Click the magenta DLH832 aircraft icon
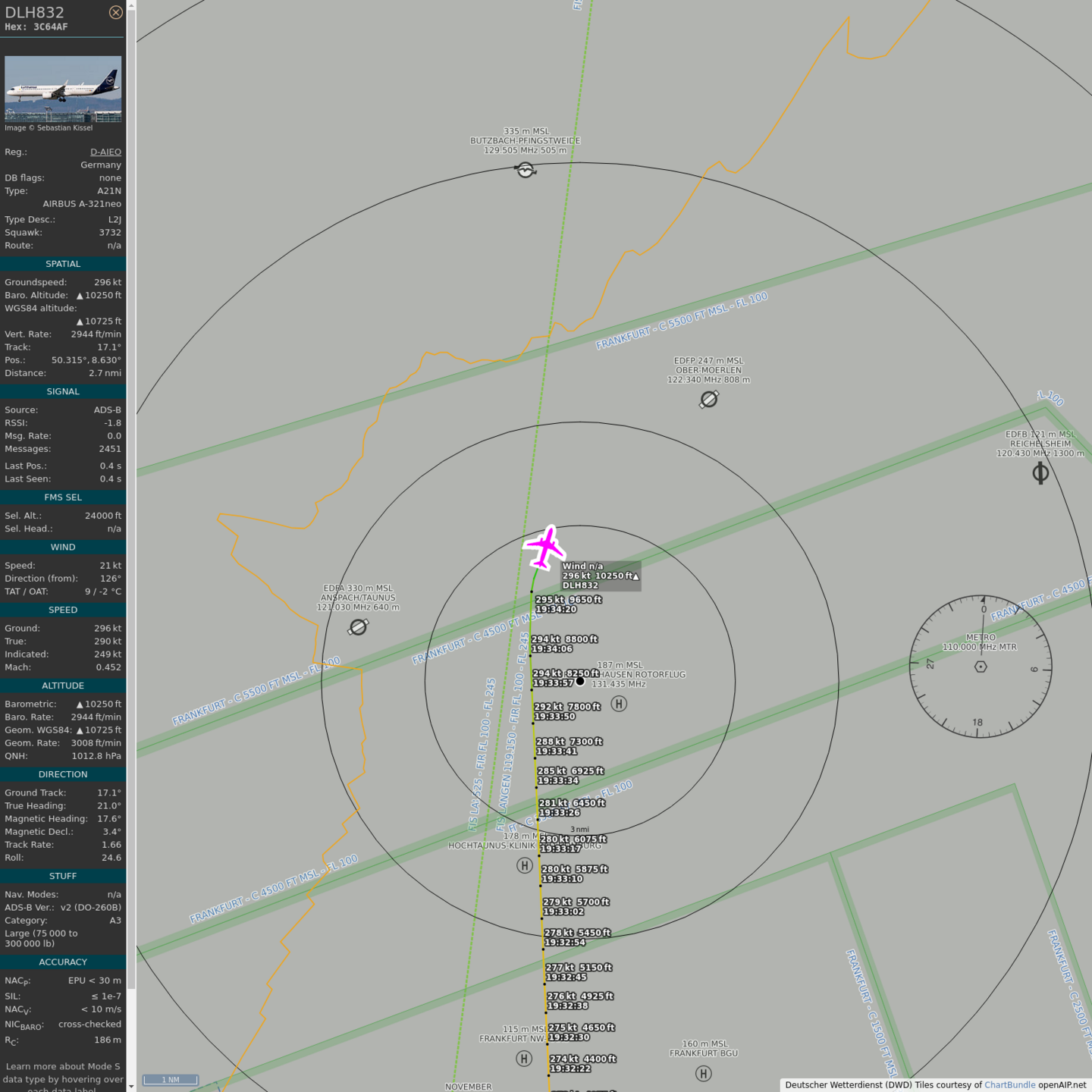 tap(544, 546)
